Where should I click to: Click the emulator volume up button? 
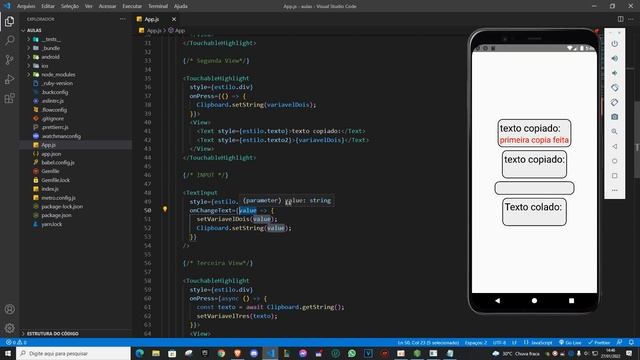coord(615,58)
